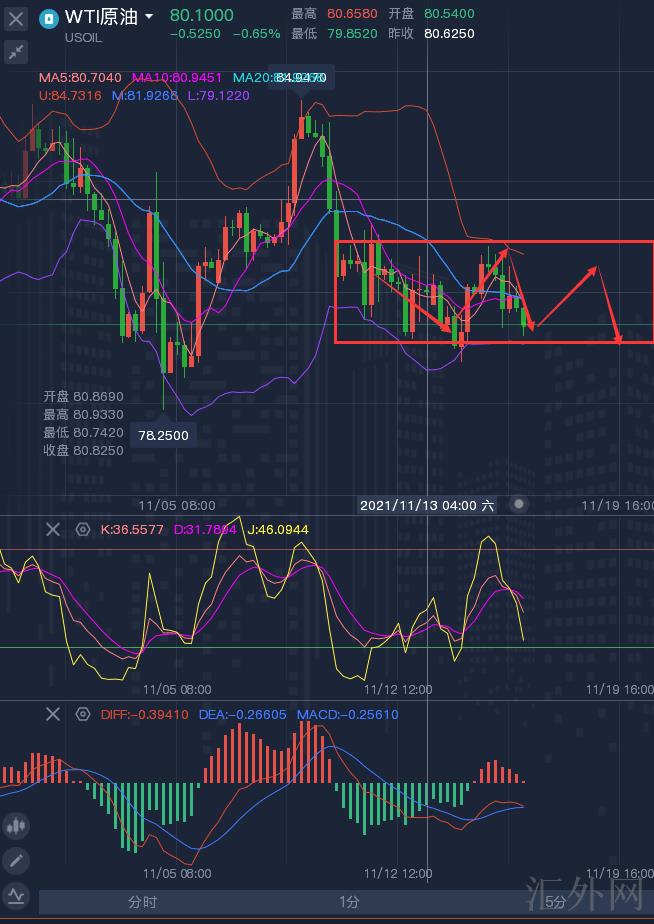Viewport: 654px width, 924px height.
Task: Select the candlestick chart type icon
Action: click(16, 826)
